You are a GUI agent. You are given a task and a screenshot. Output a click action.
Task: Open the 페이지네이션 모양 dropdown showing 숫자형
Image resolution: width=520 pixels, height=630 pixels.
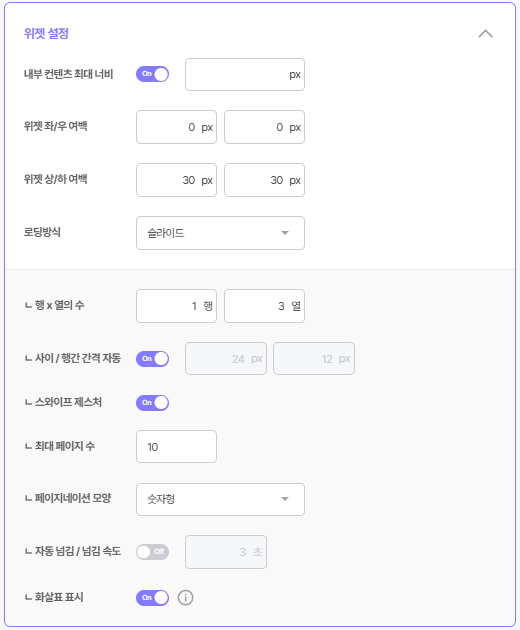tap(220, 499)
